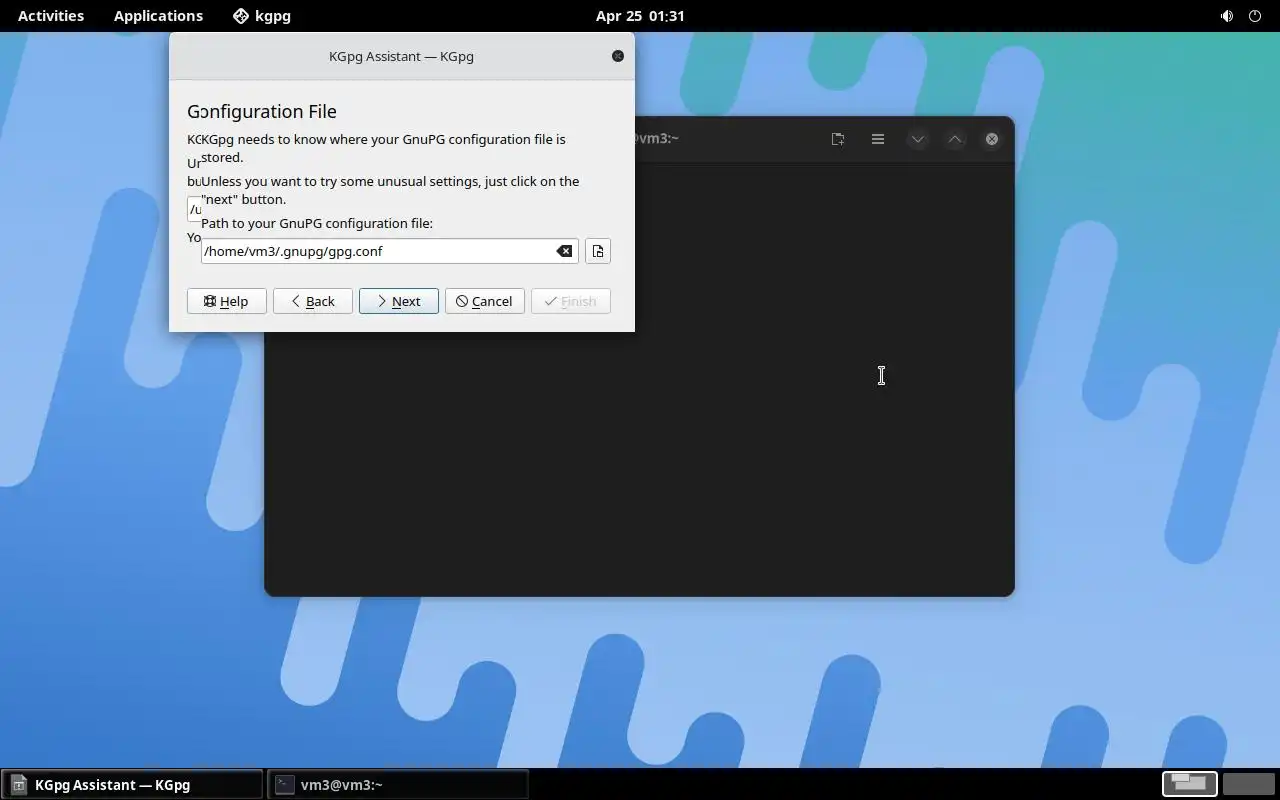Viewport: 1280px width, 800px height.
Task: Minimize the terminal with down chevron
Action: 917,139
